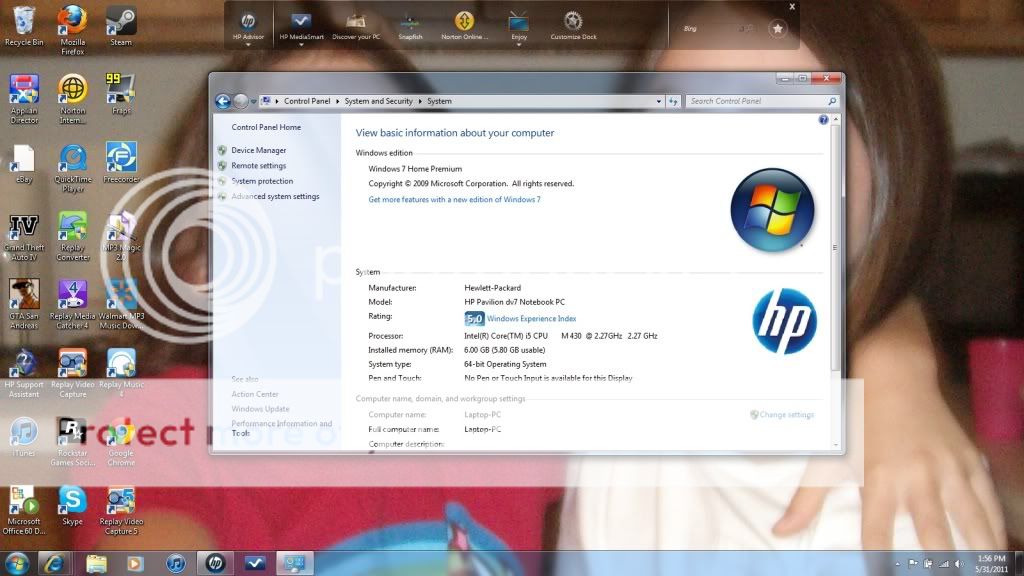Expand the address bar history dropdown
The width and height of the screenshot is (1024, 576).
(x=658, y=101)
